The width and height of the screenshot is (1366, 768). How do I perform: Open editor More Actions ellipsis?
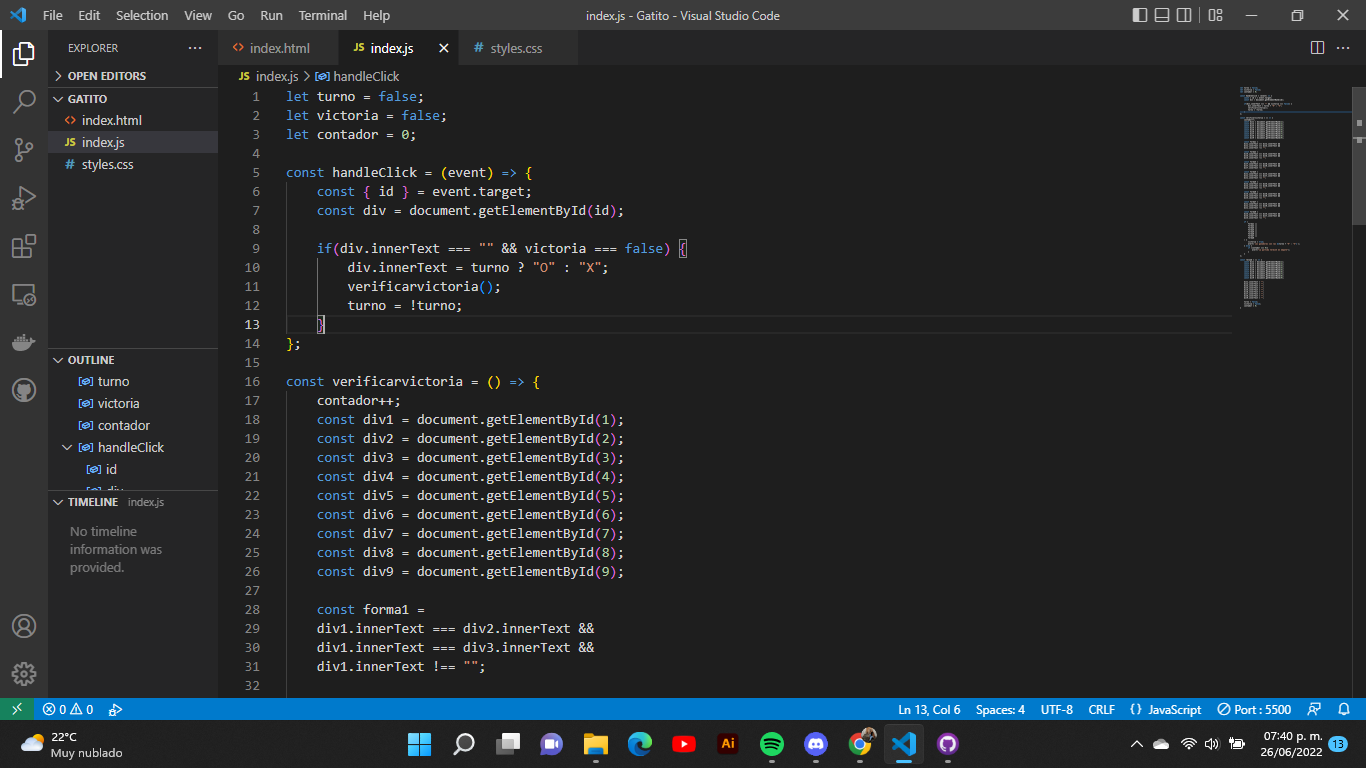(x=1343, y=48)
